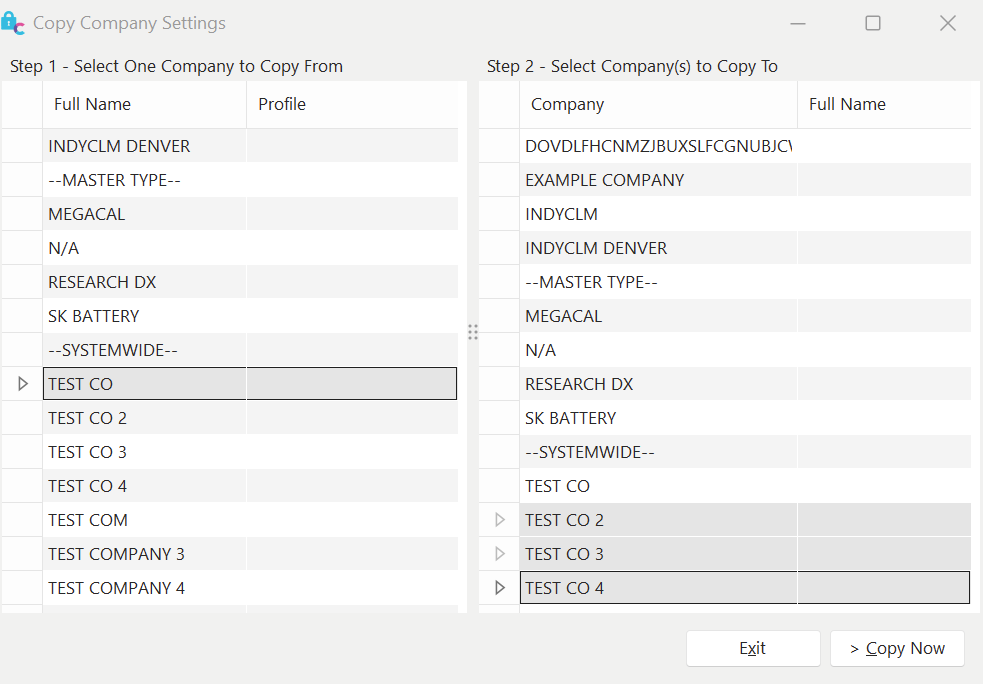The image size is (983, 684).
Task: Click the app icon in title bar
Action: point(13,23)
